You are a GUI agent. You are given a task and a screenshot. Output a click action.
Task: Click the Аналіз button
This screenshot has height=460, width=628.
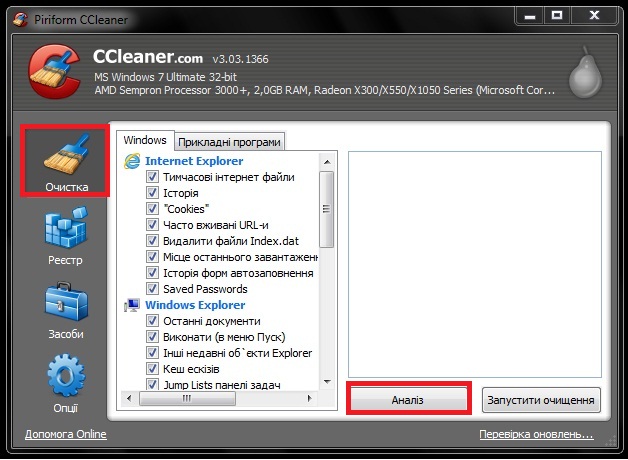tap(408, 400)
